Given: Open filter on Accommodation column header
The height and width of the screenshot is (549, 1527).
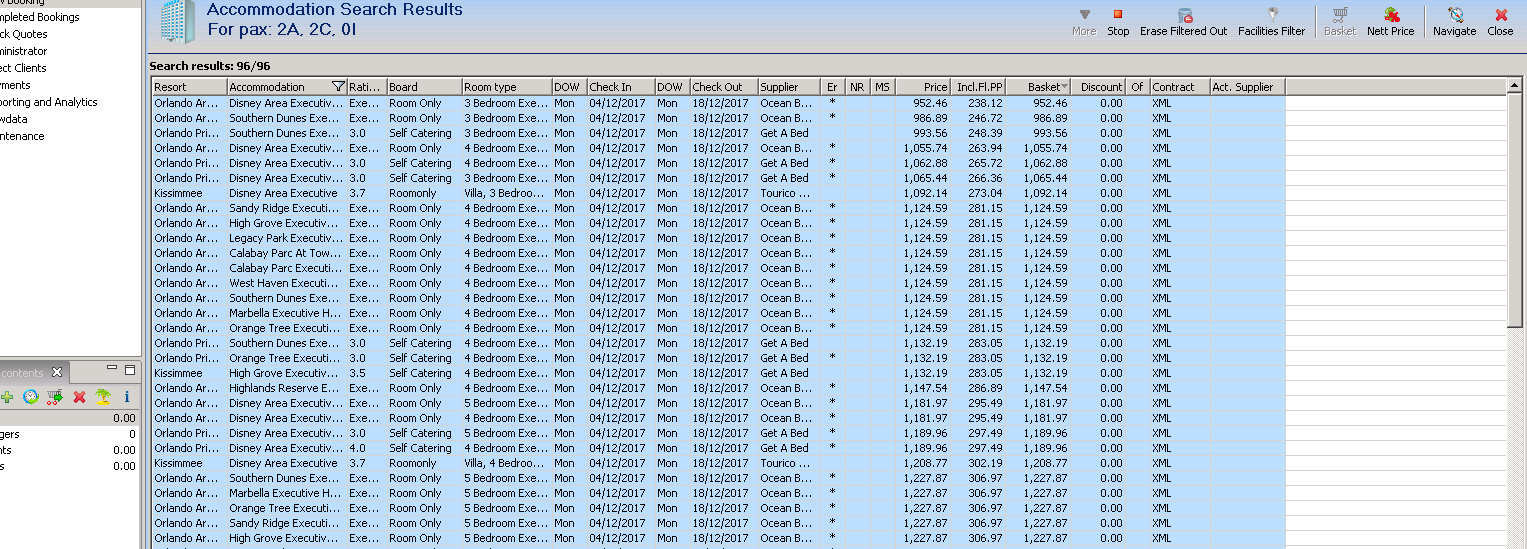Looking at the screenshot, I should coord(338,87).
